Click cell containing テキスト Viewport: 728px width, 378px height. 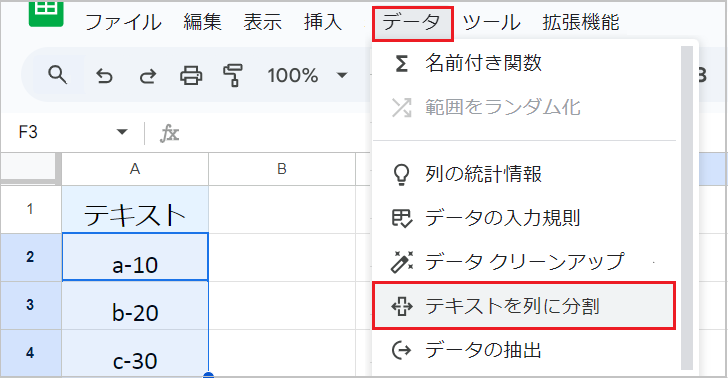[135, 210]
